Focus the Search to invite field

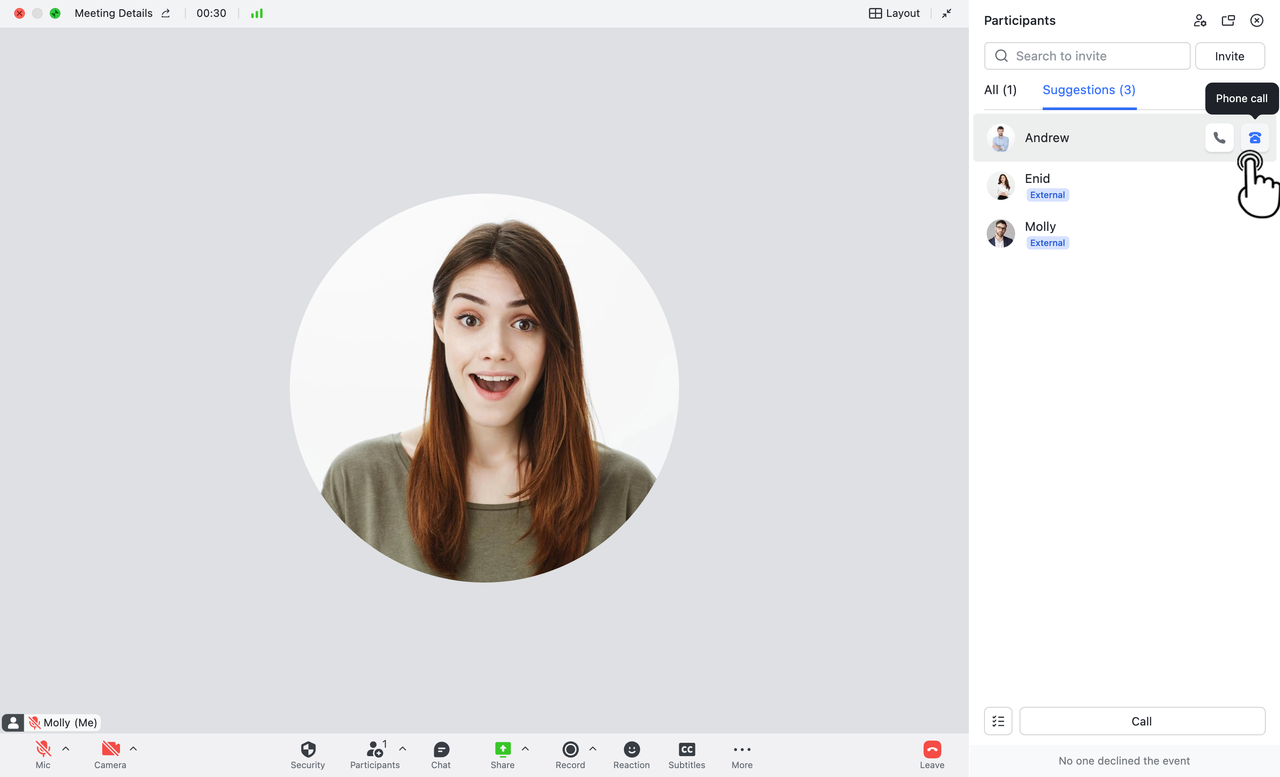[1087, 56]
